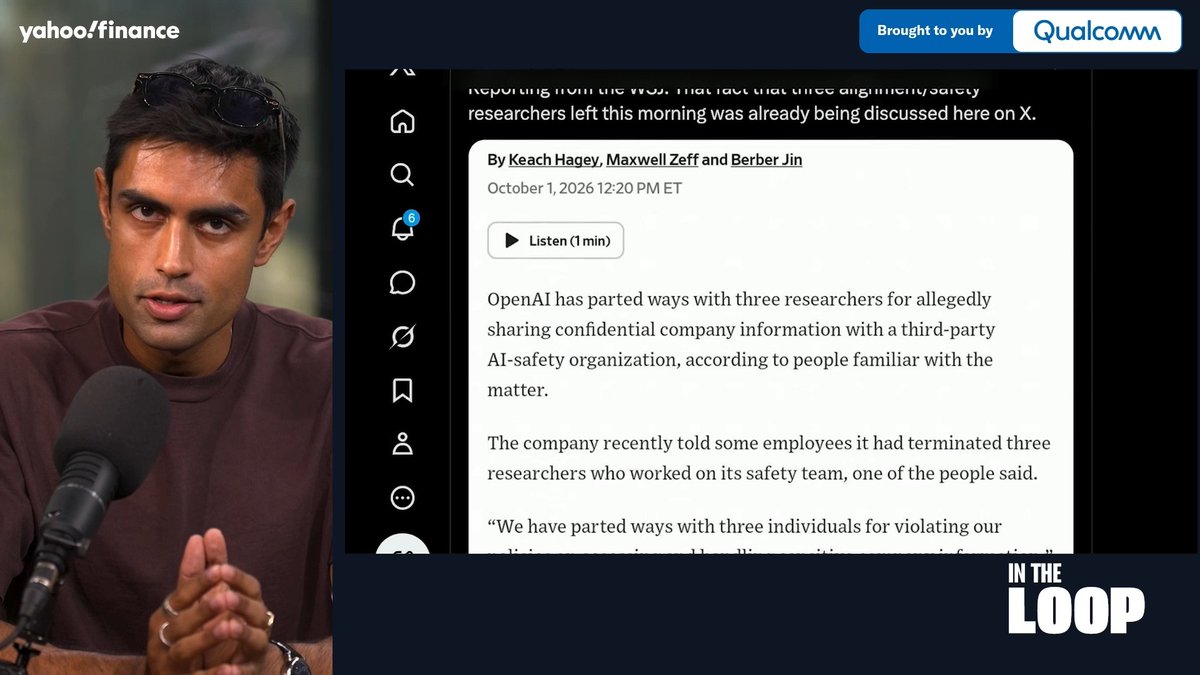Click the IN THE LOOP show logo

(x=1076, y=598)
